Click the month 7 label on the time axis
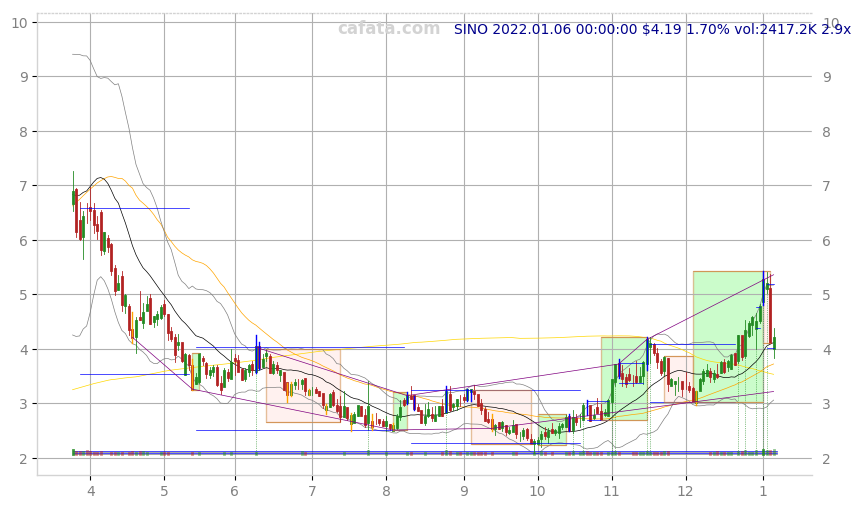Image resolution: width=861 pixels, height=509 pixels. tap(312, 491)
